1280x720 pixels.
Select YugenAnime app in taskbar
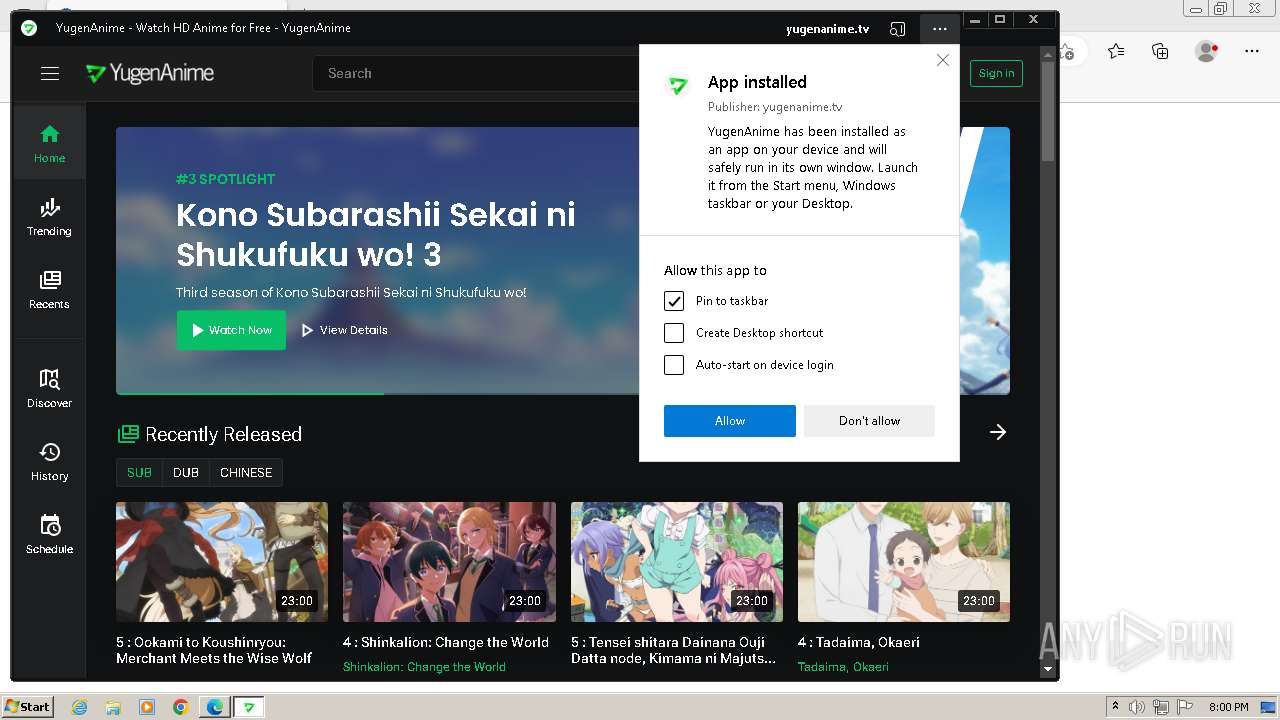click(249, 707)
